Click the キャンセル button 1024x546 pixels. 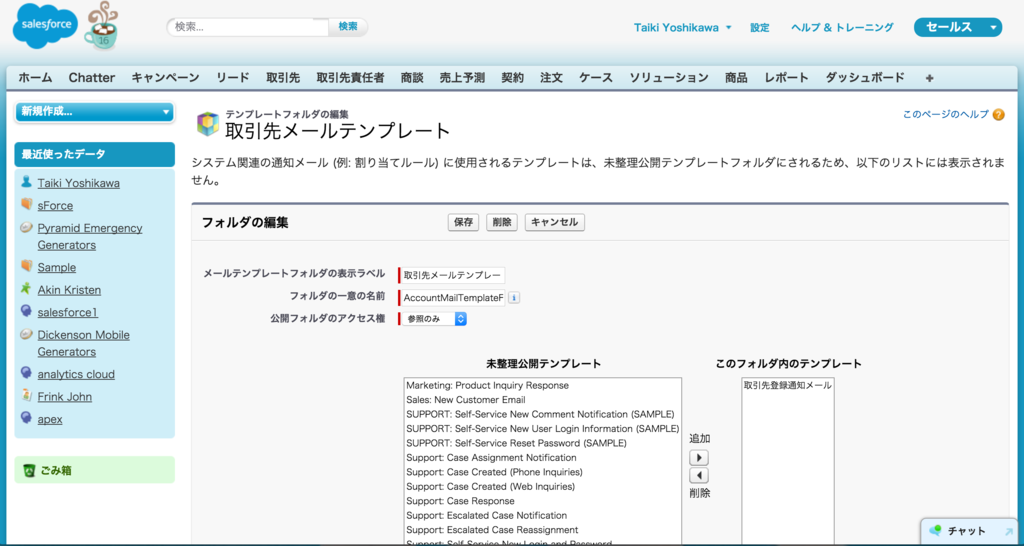(x=554, y=222)
